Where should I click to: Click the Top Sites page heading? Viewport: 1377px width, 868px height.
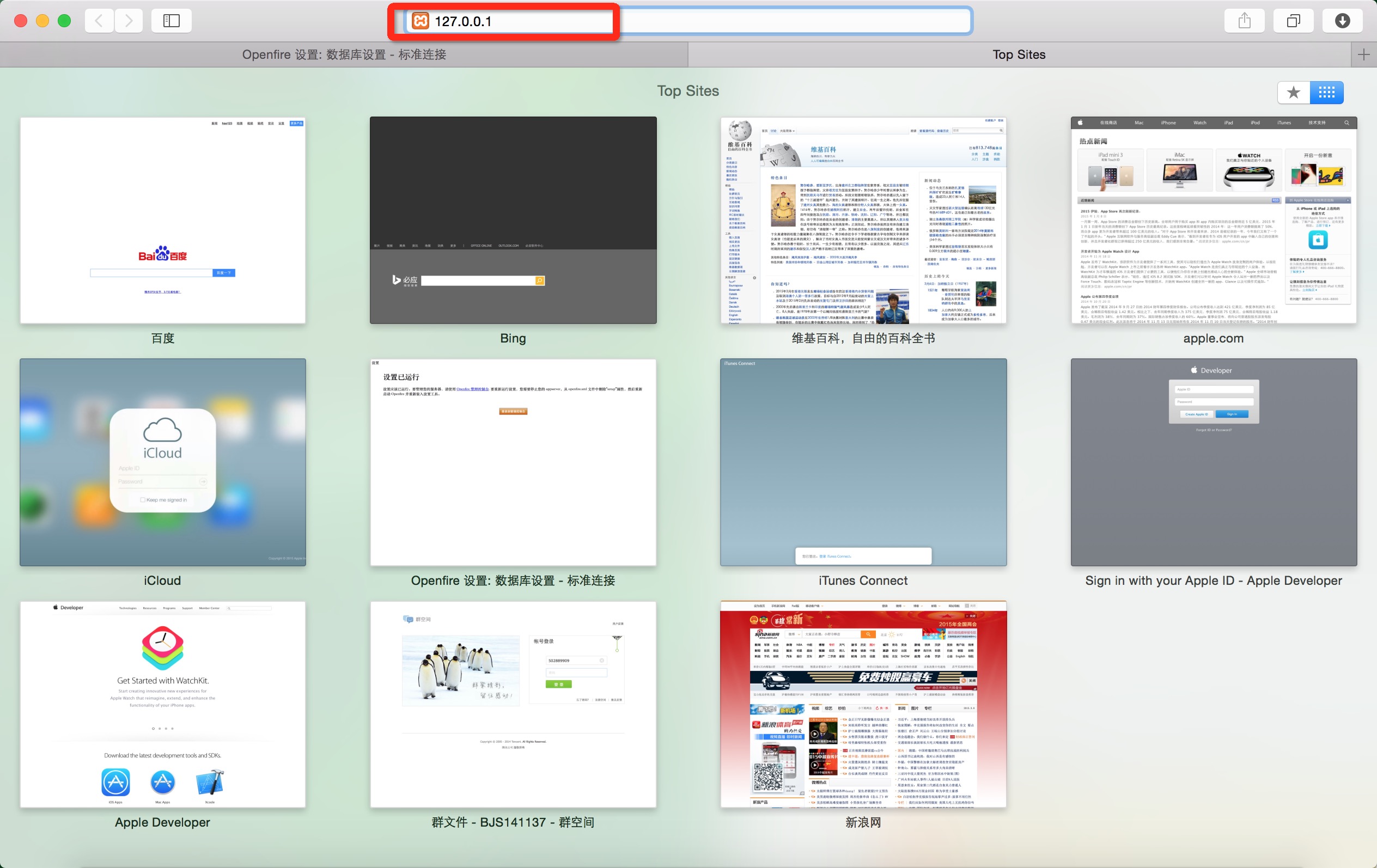coord(688,91)
